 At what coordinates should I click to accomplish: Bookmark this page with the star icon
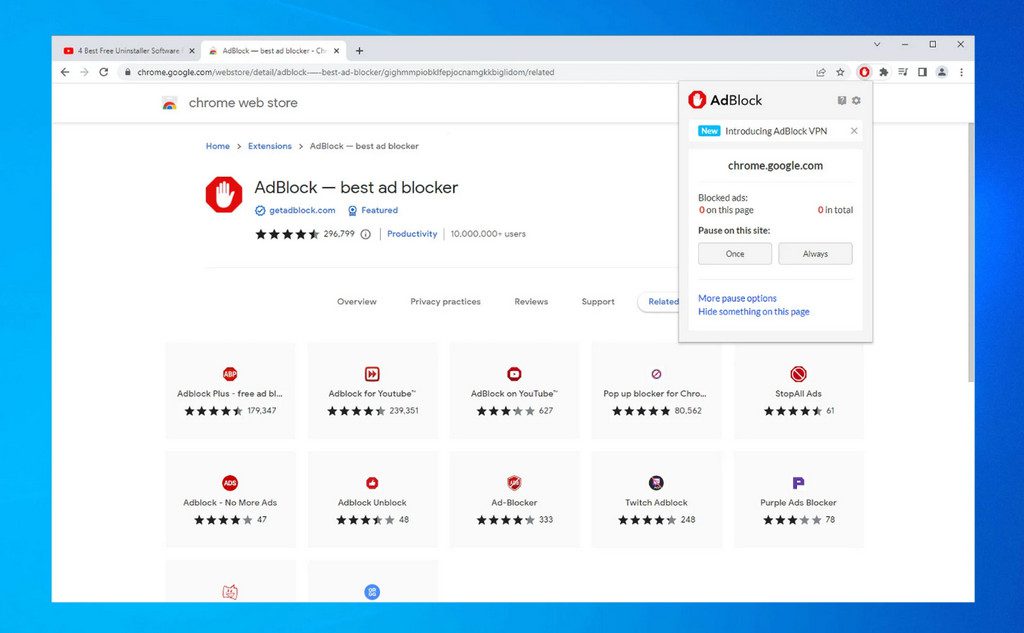point(840,72)
